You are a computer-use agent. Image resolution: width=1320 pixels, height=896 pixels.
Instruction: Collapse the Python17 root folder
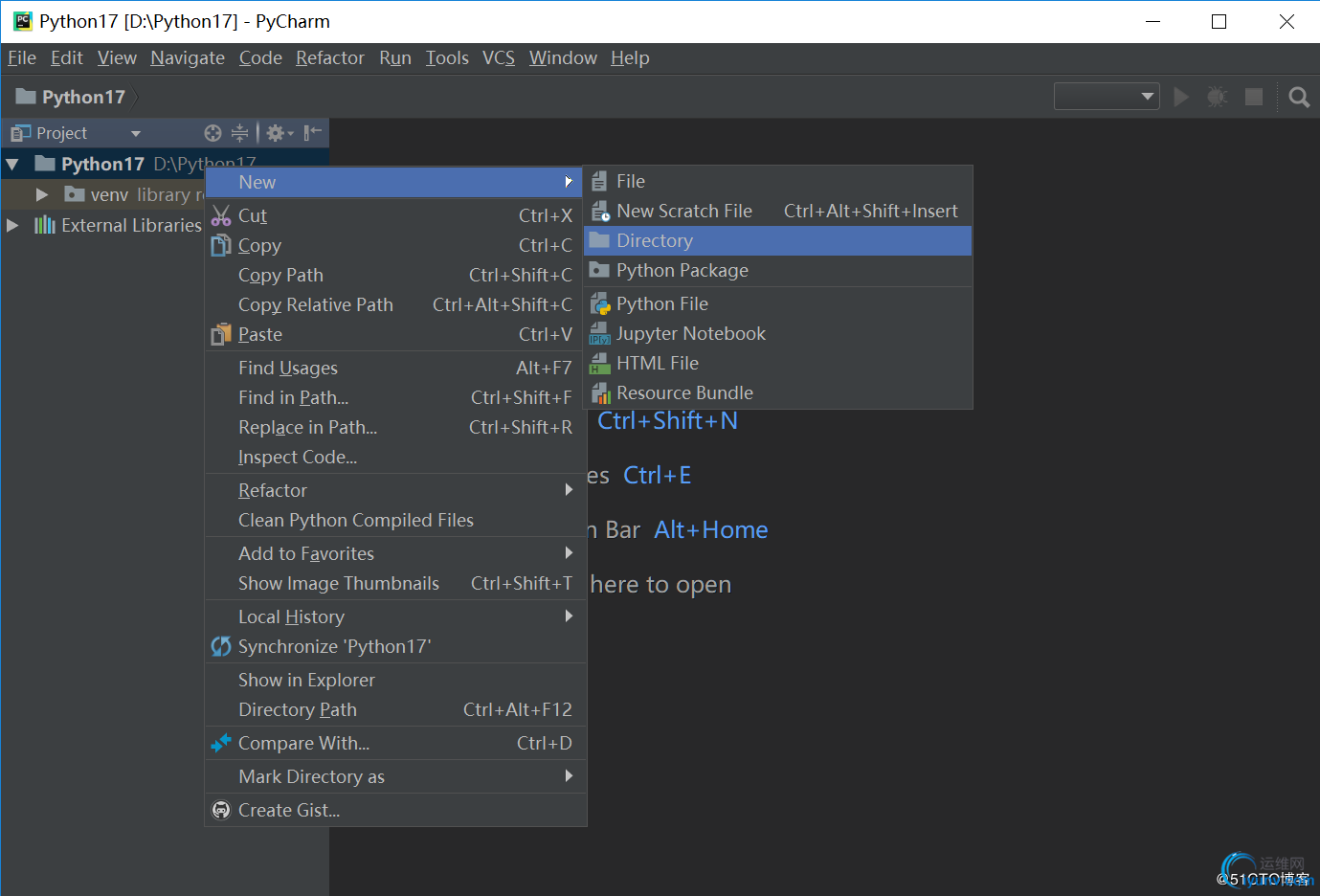pyautogui.click(x=12, y=165)
